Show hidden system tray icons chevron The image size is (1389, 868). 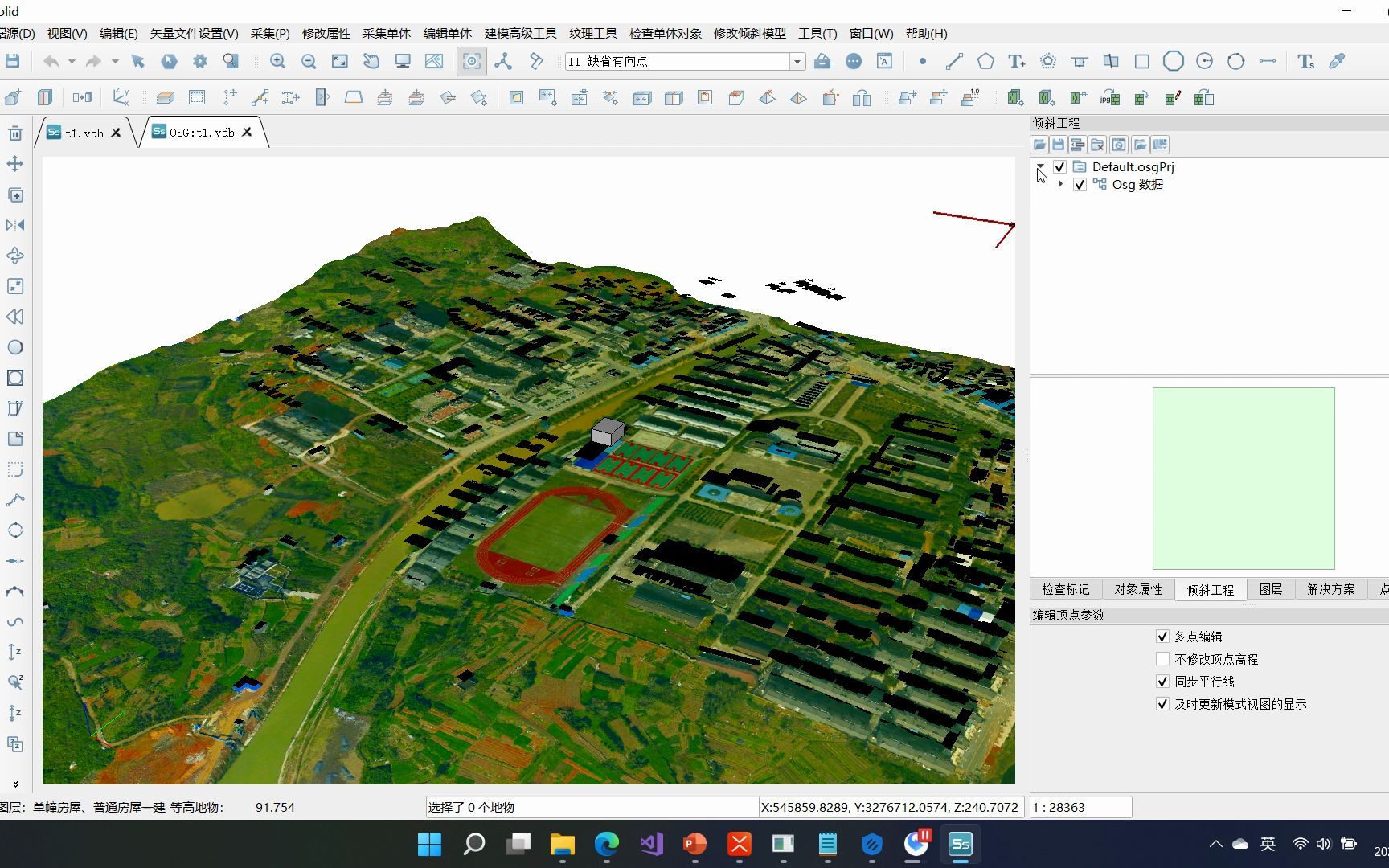[x=1215, y=844]
